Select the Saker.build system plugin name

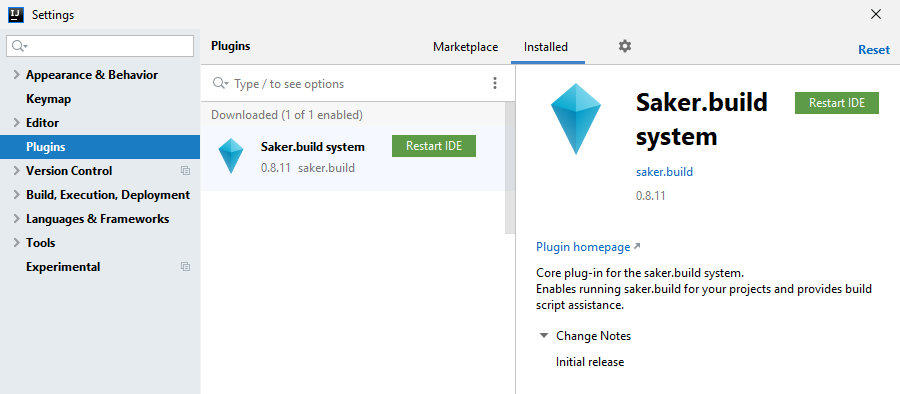pos(312,147)
